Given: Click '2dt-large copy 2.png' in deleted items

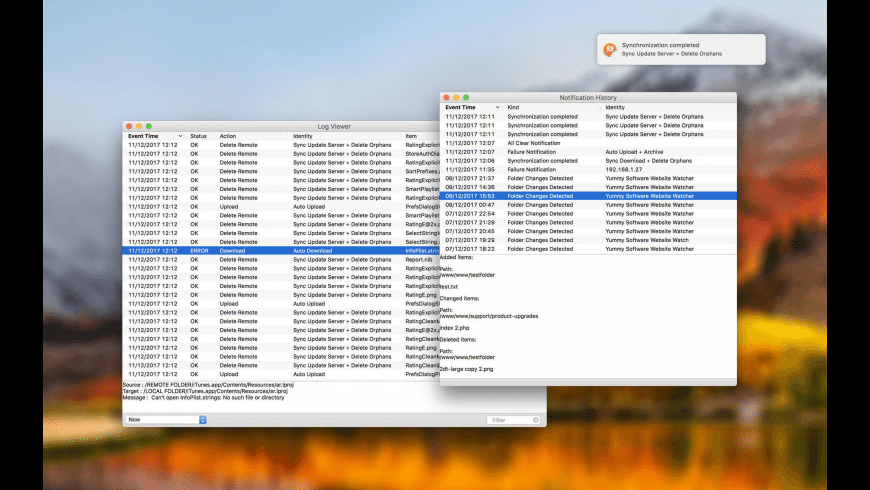Looking at the screenshot, I should (x=467, y=369).
